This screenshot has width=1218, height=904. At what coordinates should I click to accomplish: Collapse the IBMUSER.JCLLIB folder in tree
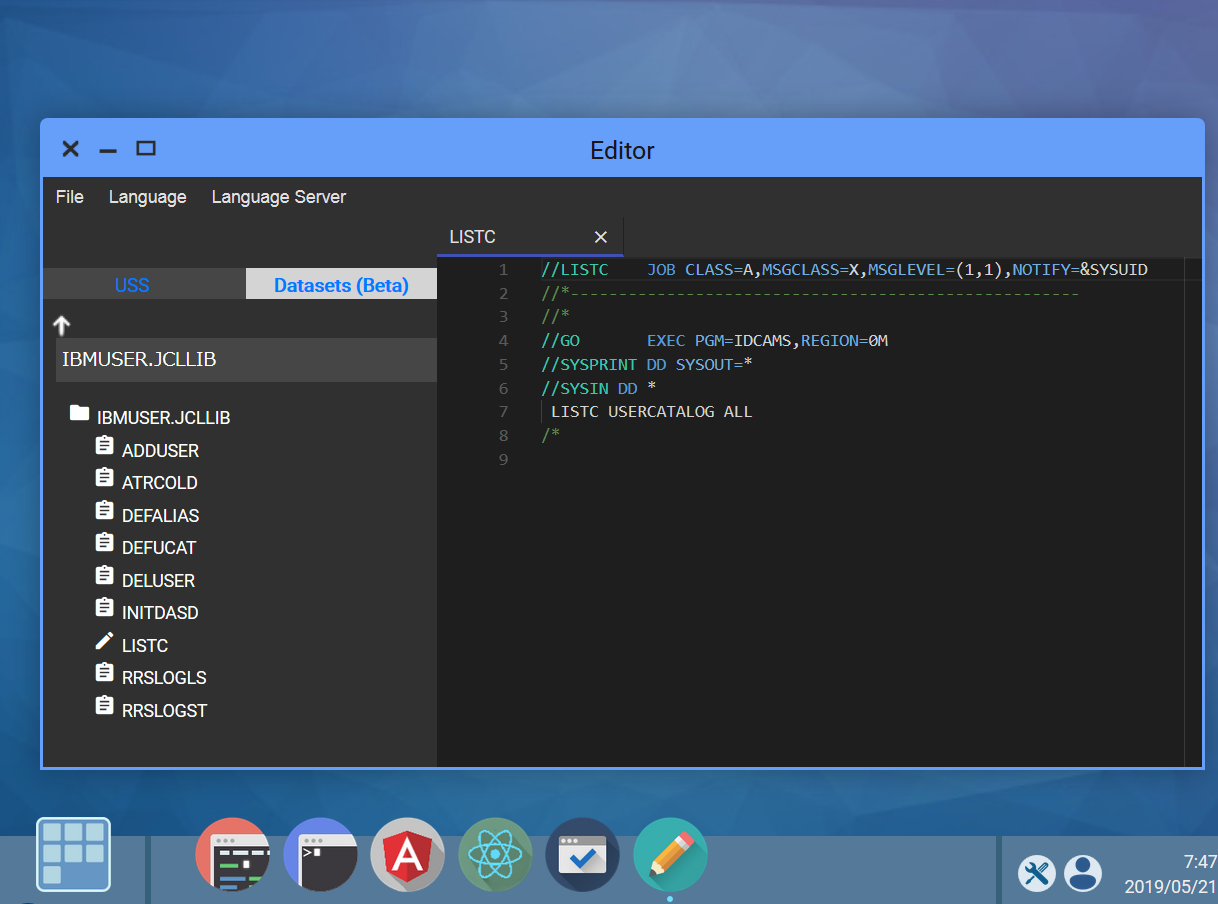163,418
